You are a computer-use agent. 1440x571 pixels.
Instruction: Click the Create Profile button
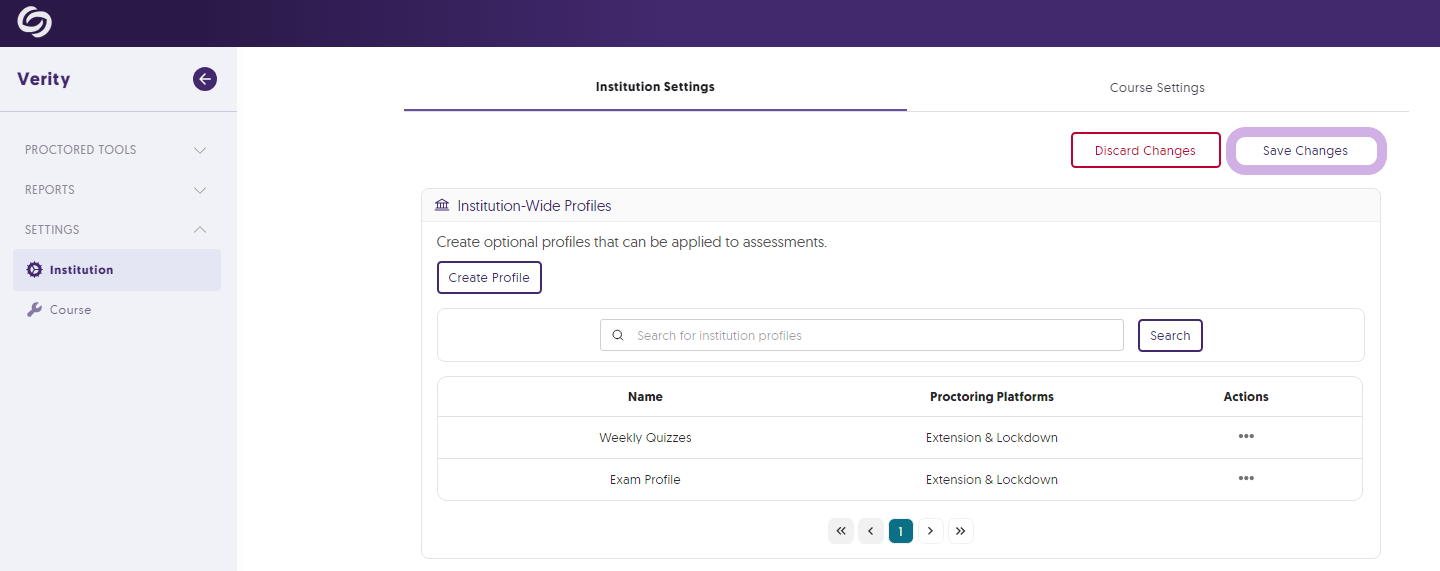click(489, 278)
